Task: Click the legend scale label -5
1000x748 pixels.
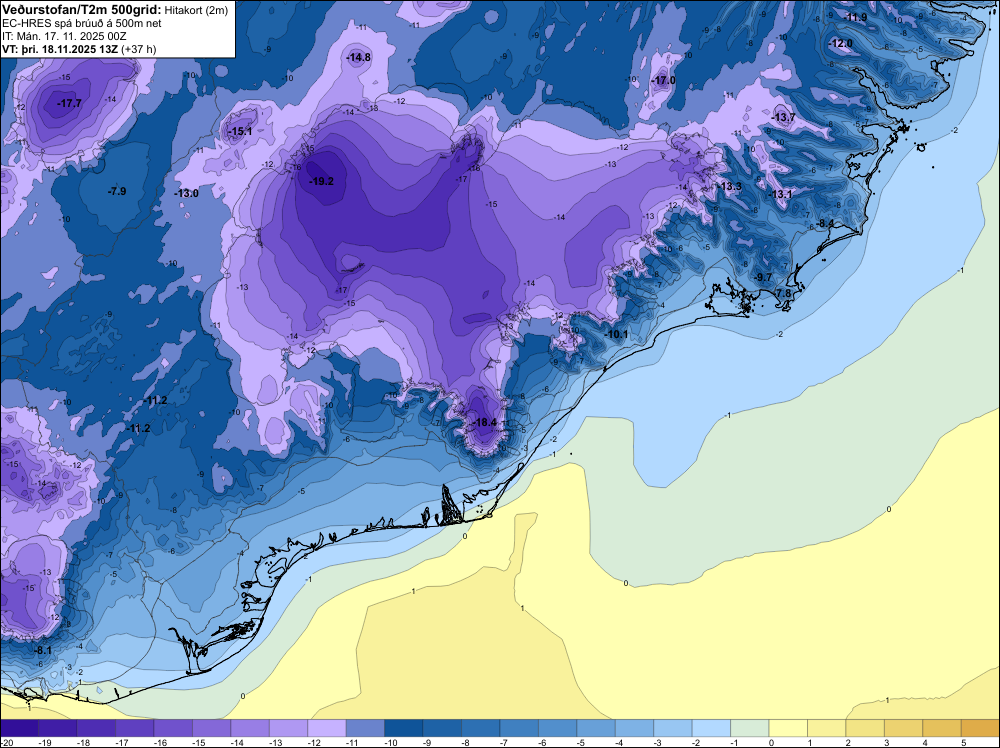Action: 582,742
